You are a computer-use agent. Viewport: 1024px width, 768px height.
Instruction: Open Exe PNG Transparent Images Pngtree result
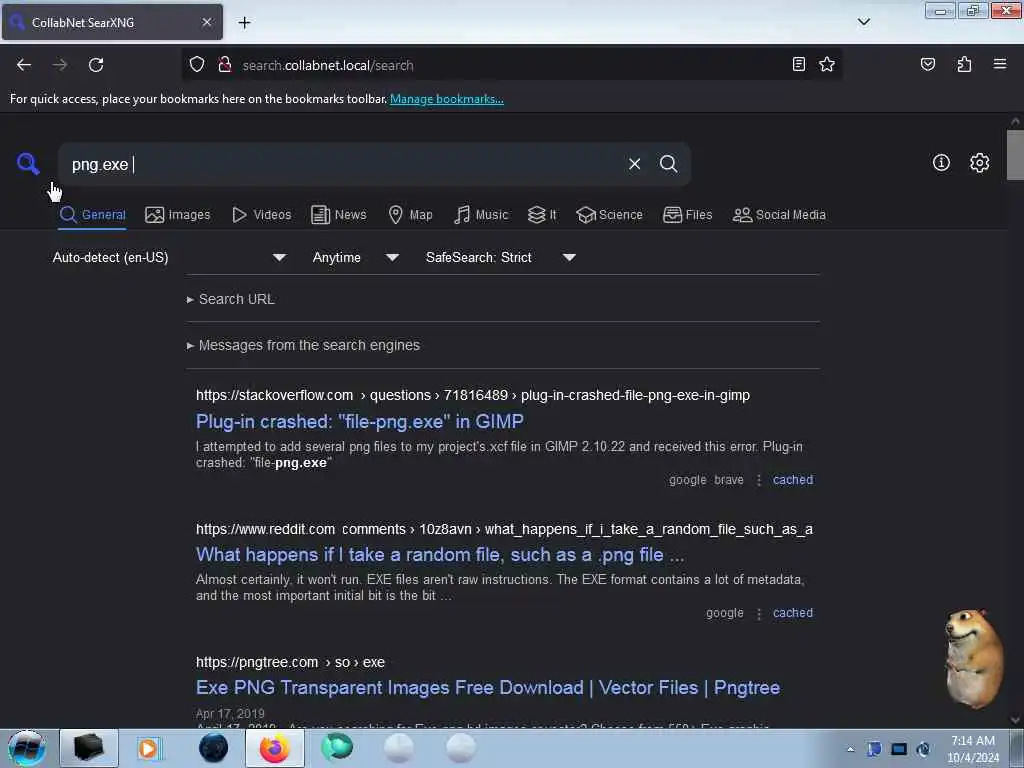tap(488, 688)
